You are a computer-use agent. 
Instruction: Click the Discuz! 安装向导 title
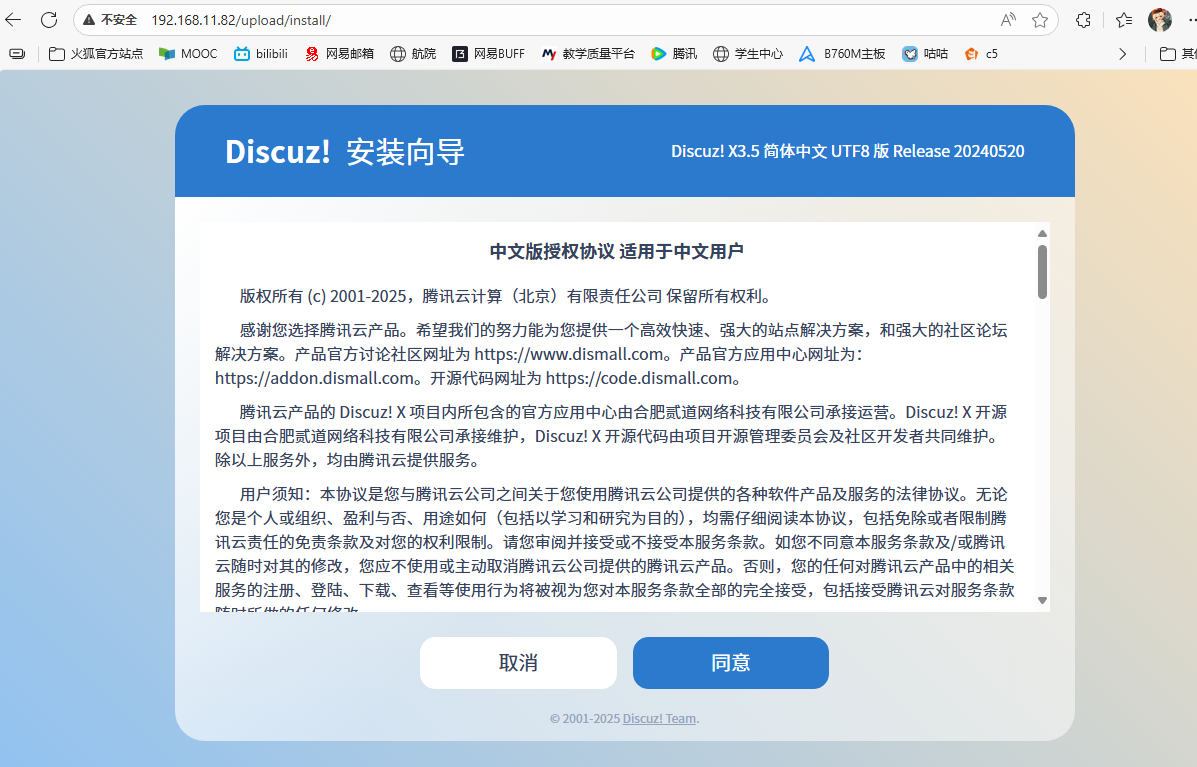tap(345, 151)
